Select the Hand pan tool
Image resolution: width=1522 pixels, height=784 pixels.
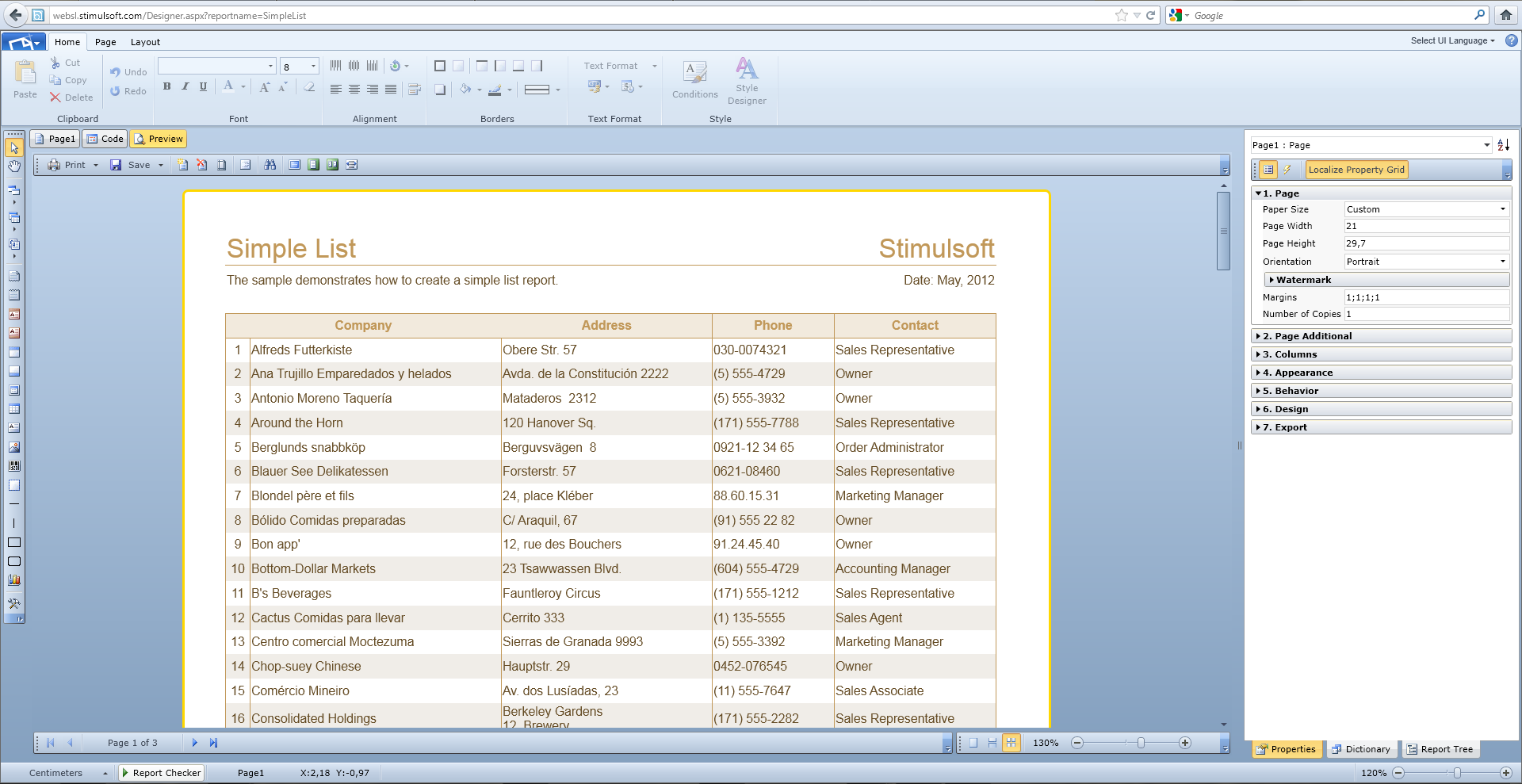click(x=14, y=166)
